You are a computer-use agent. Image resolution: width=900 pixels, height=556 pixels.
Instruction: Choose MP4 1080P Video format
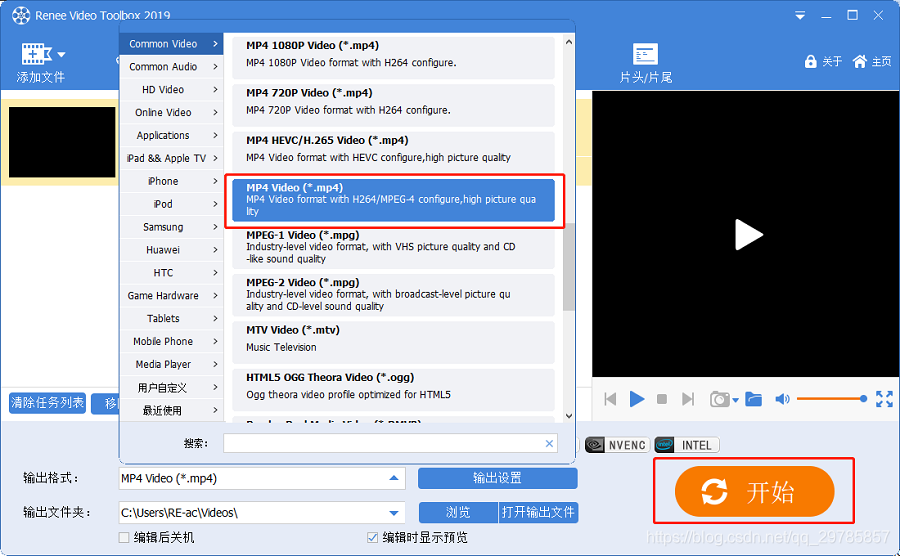393,57
